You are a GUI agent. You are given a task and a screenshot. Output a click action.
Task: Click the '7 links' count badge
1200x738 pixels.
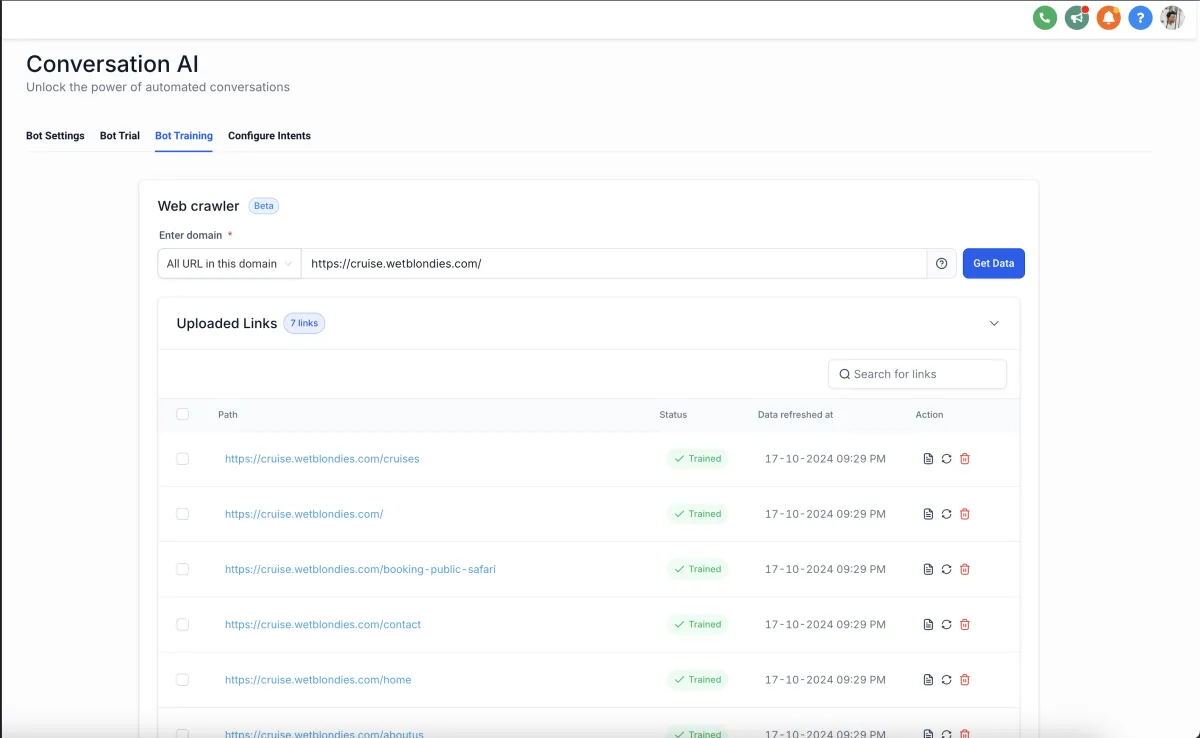point(304,323)
